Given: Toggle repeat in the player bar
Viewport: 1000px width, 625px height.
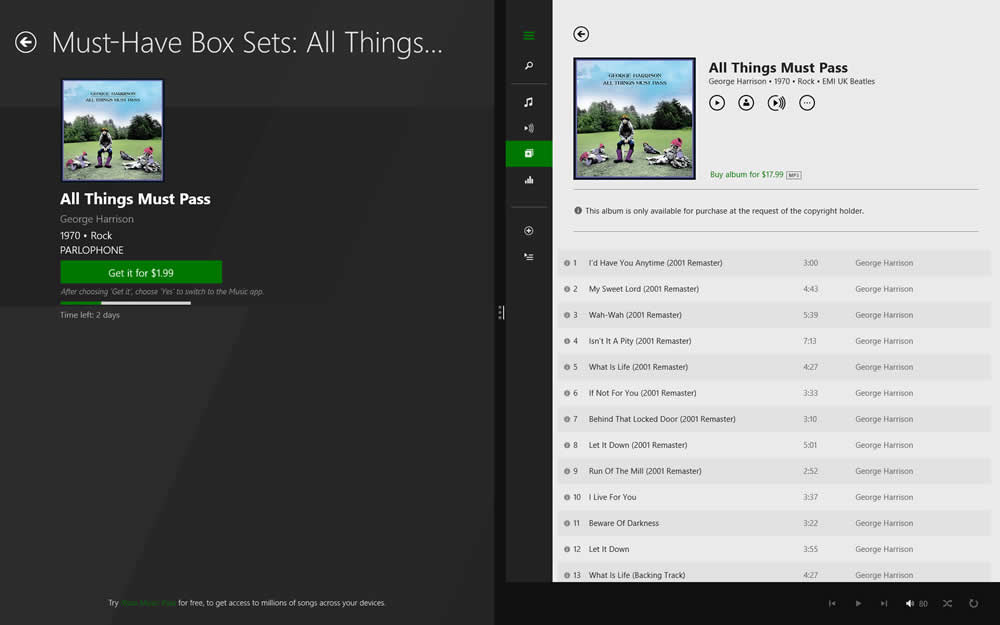Looking at the screenshot, I should coord(974,603).
